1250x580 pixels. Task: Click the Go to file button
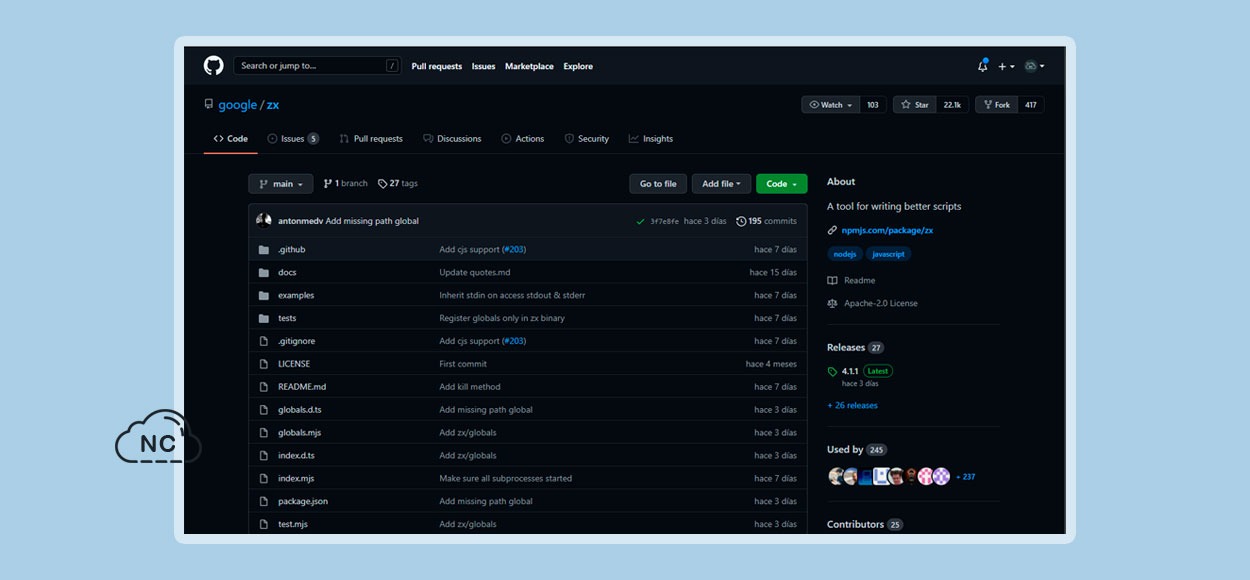tap(658, 184)
